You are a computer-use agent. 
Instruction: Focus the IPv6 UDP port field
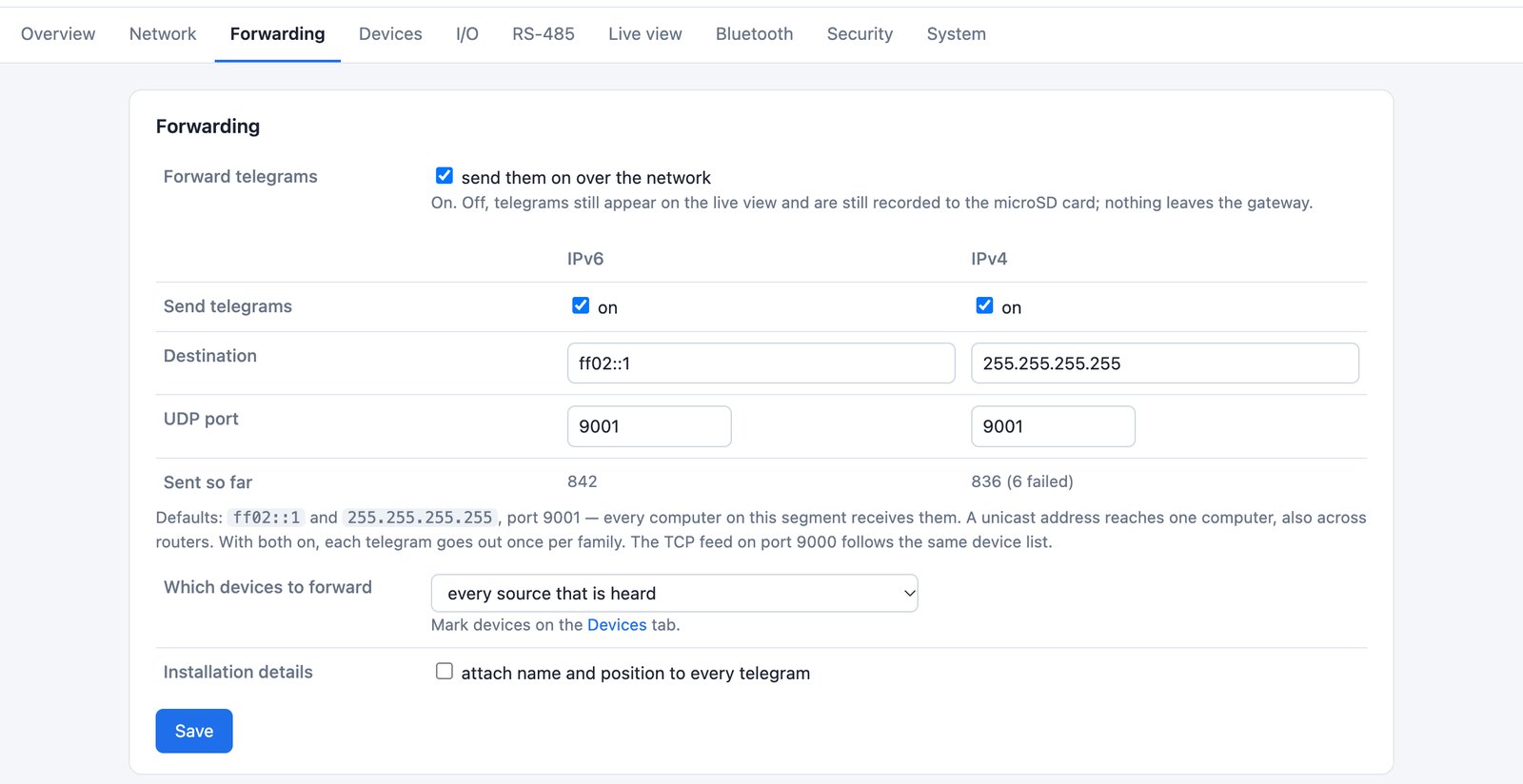pyautogui.click(x=649, y=426)
